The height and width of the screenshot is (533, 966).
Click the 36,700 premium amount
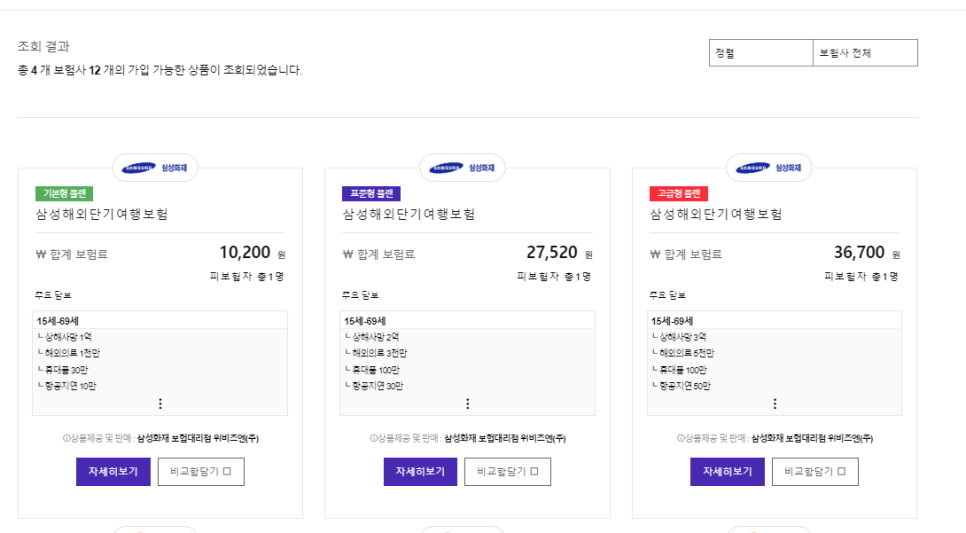tap(859, 253)
